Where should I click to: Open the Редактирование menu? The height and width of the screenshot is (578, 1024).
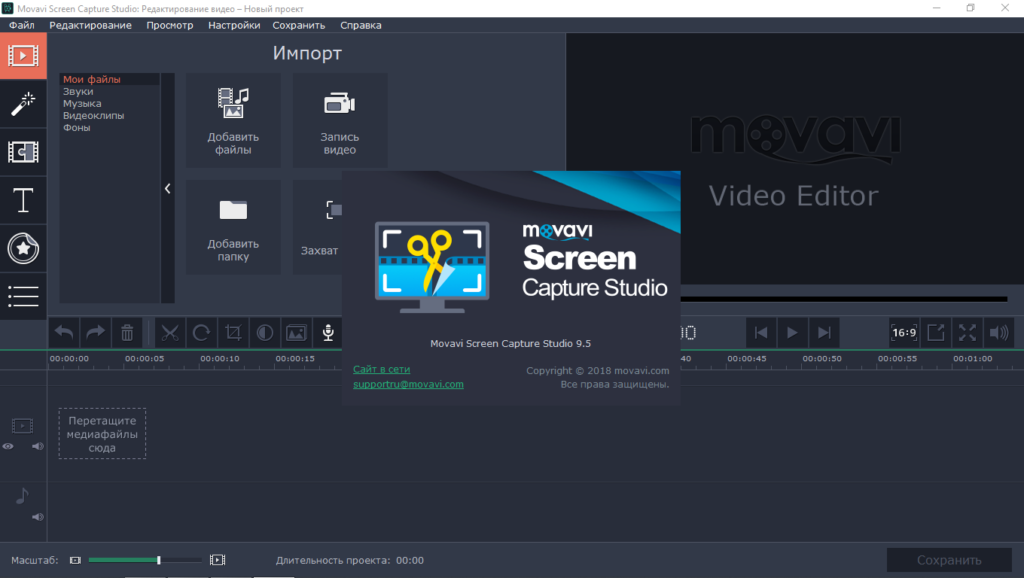(90, 25)
